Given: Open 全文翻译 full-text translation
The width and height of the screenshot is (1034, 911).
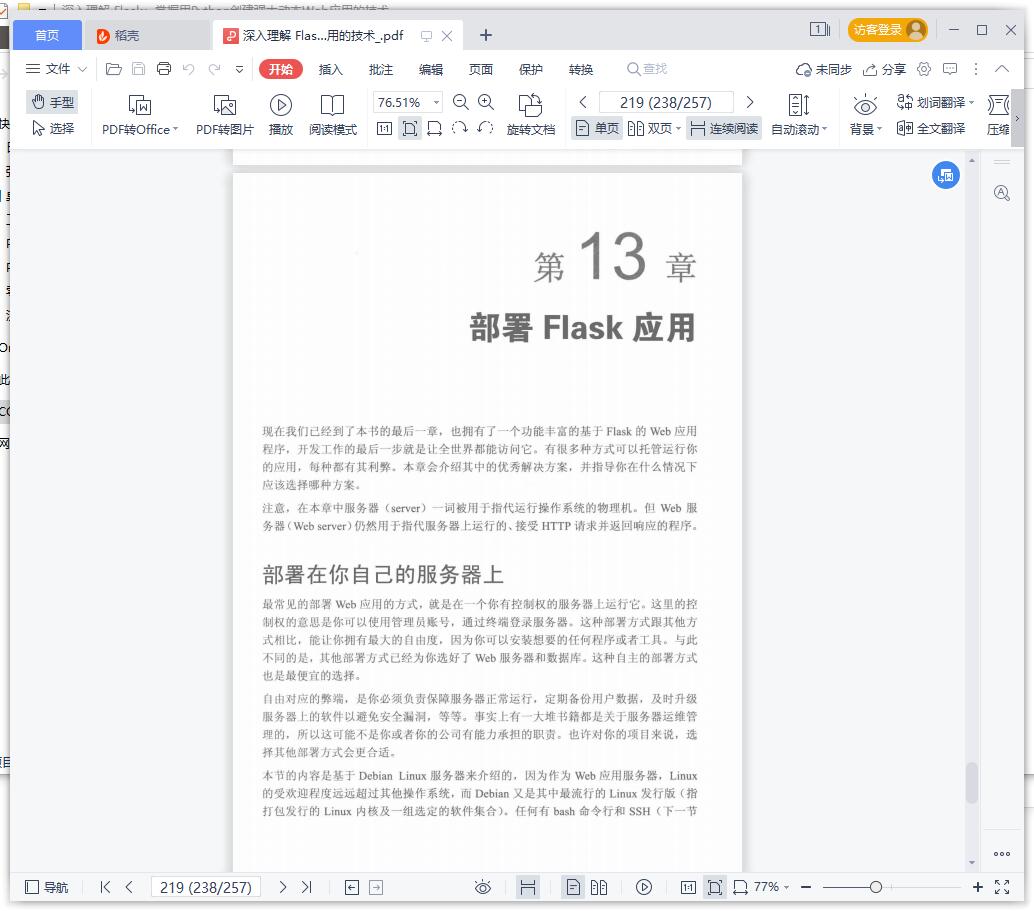Looking at the screenshot, I should point(931,128).
